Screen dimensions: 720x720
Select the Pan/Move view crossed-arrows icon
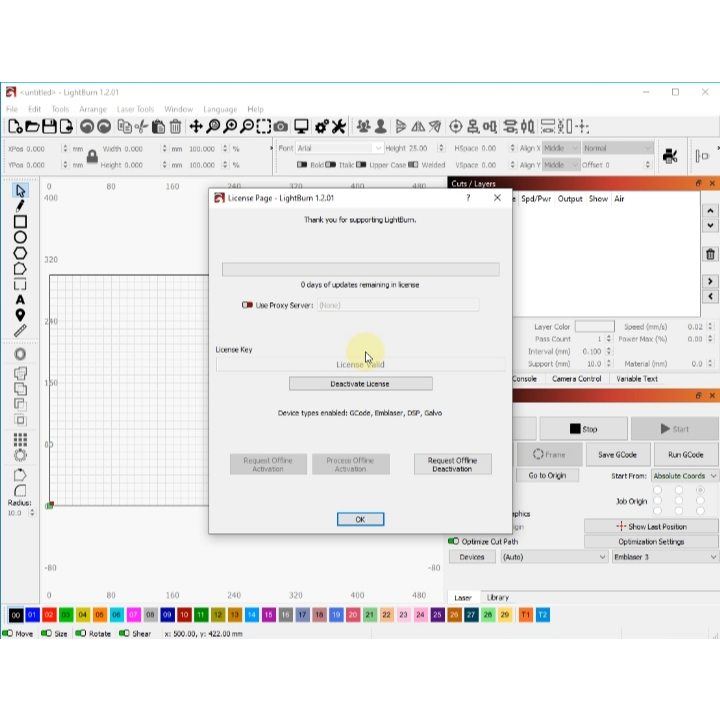(x=196, y=126)
